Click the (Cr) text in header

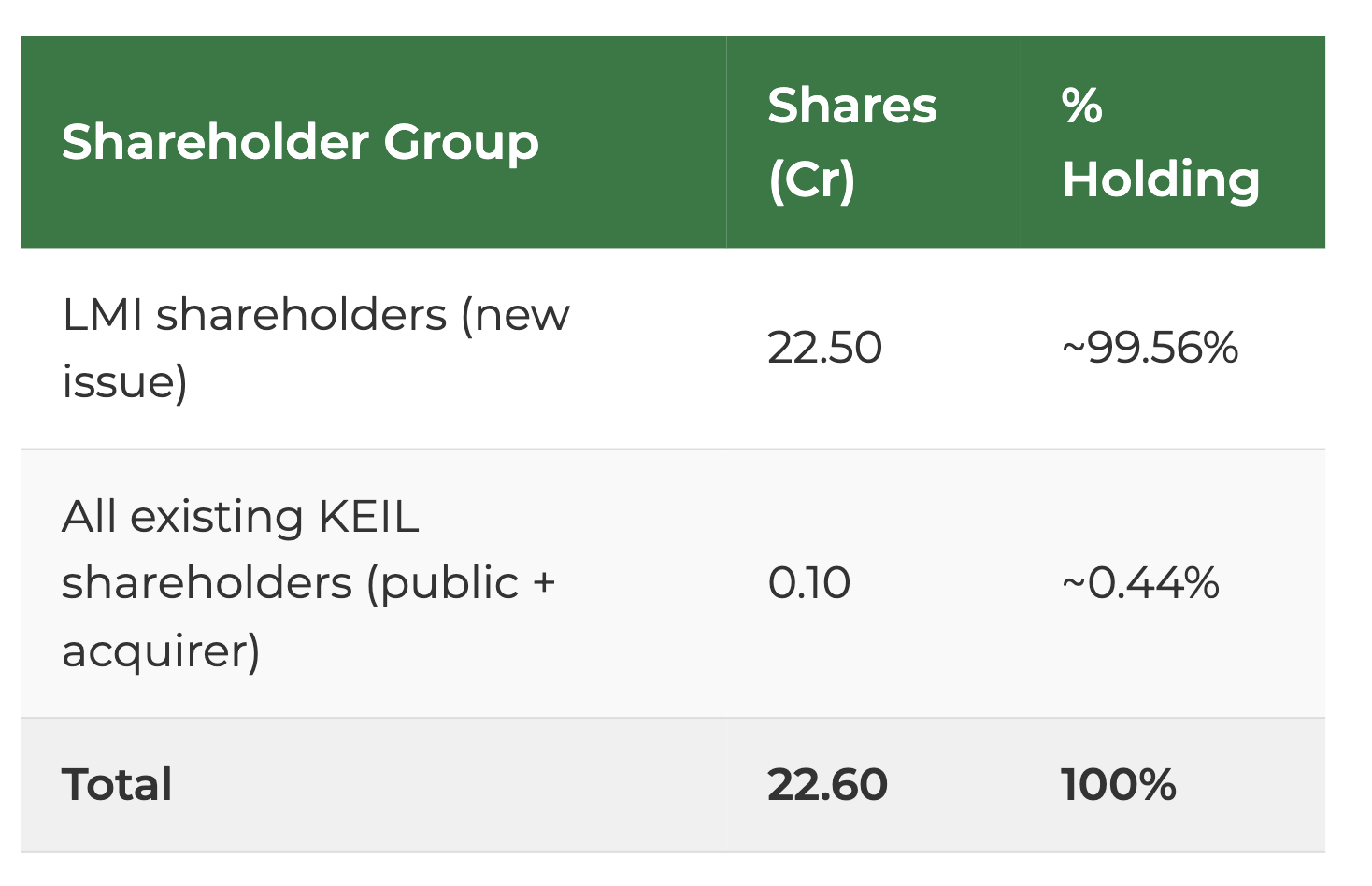click(811, 179)
